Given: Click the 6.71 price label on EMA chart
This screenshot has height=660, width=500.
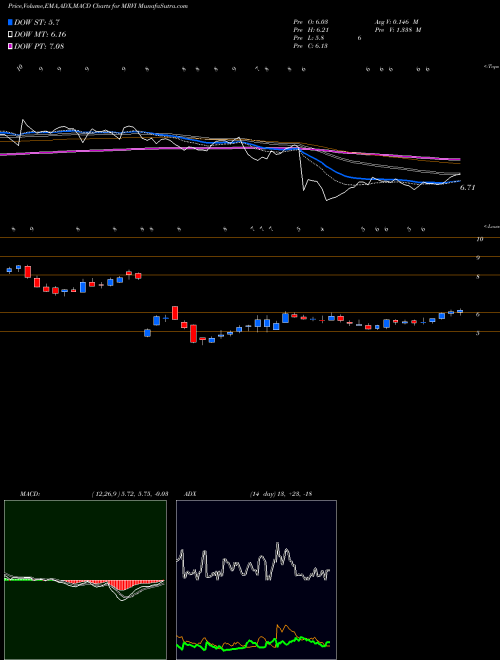Looking at the screenshot, I should (x=467, y=188).
